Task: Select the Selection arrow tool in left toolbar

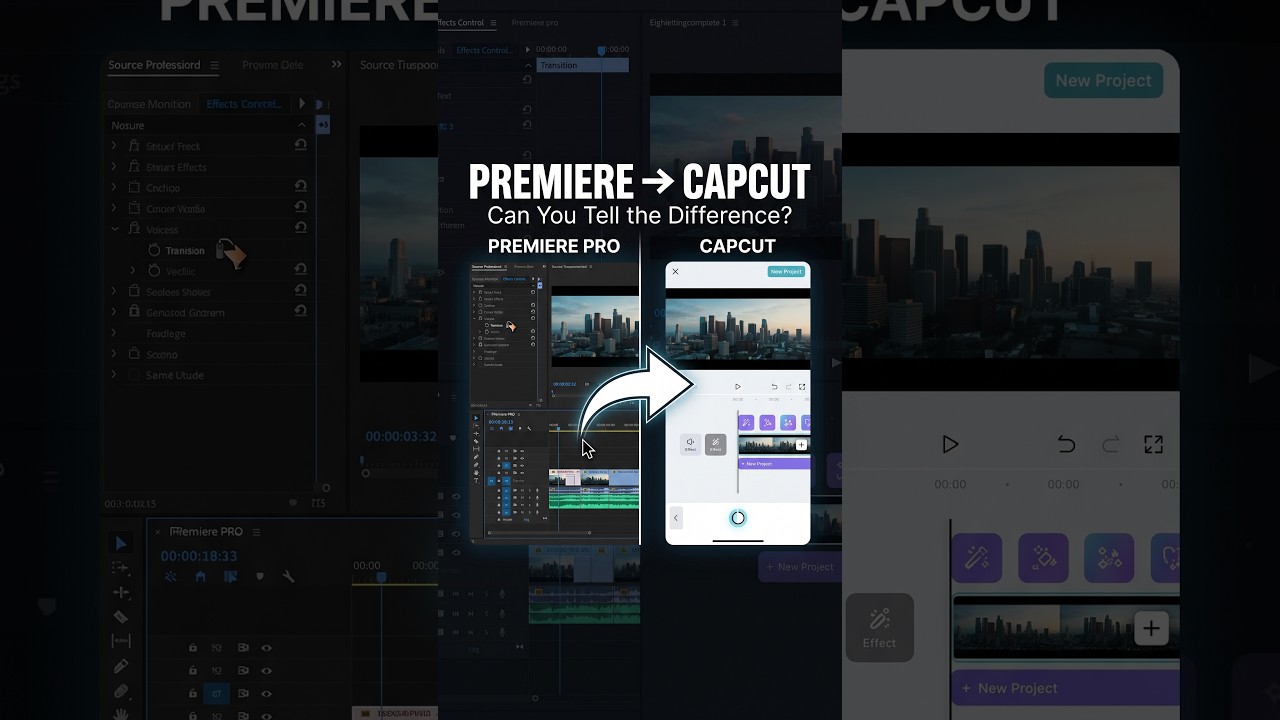Action: (120, 543)
